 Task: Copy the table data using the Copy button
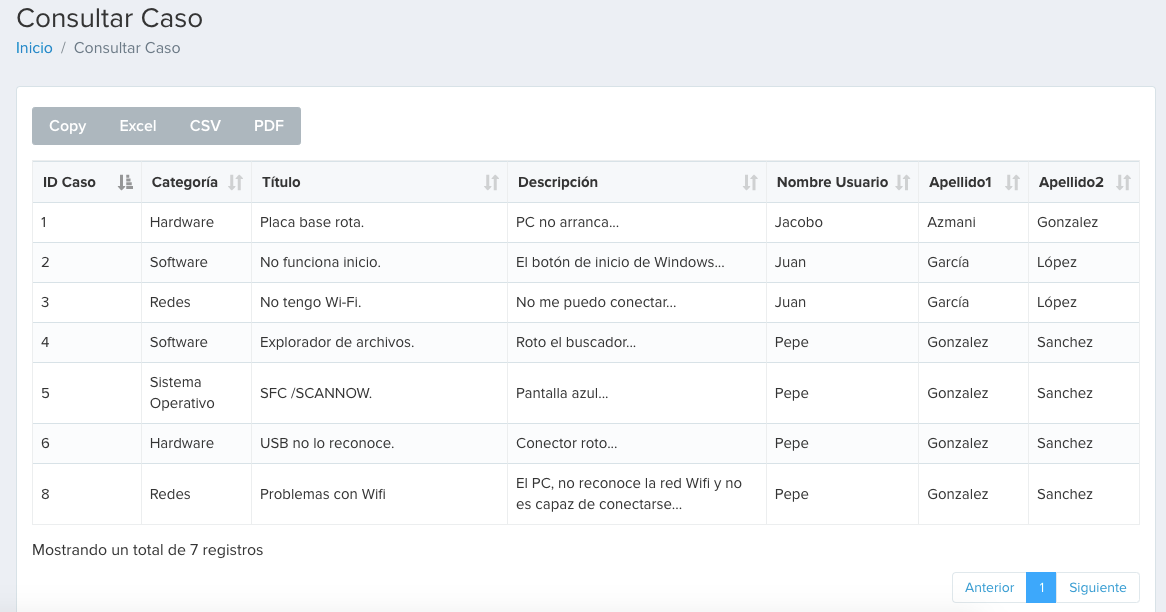point(67,125)
